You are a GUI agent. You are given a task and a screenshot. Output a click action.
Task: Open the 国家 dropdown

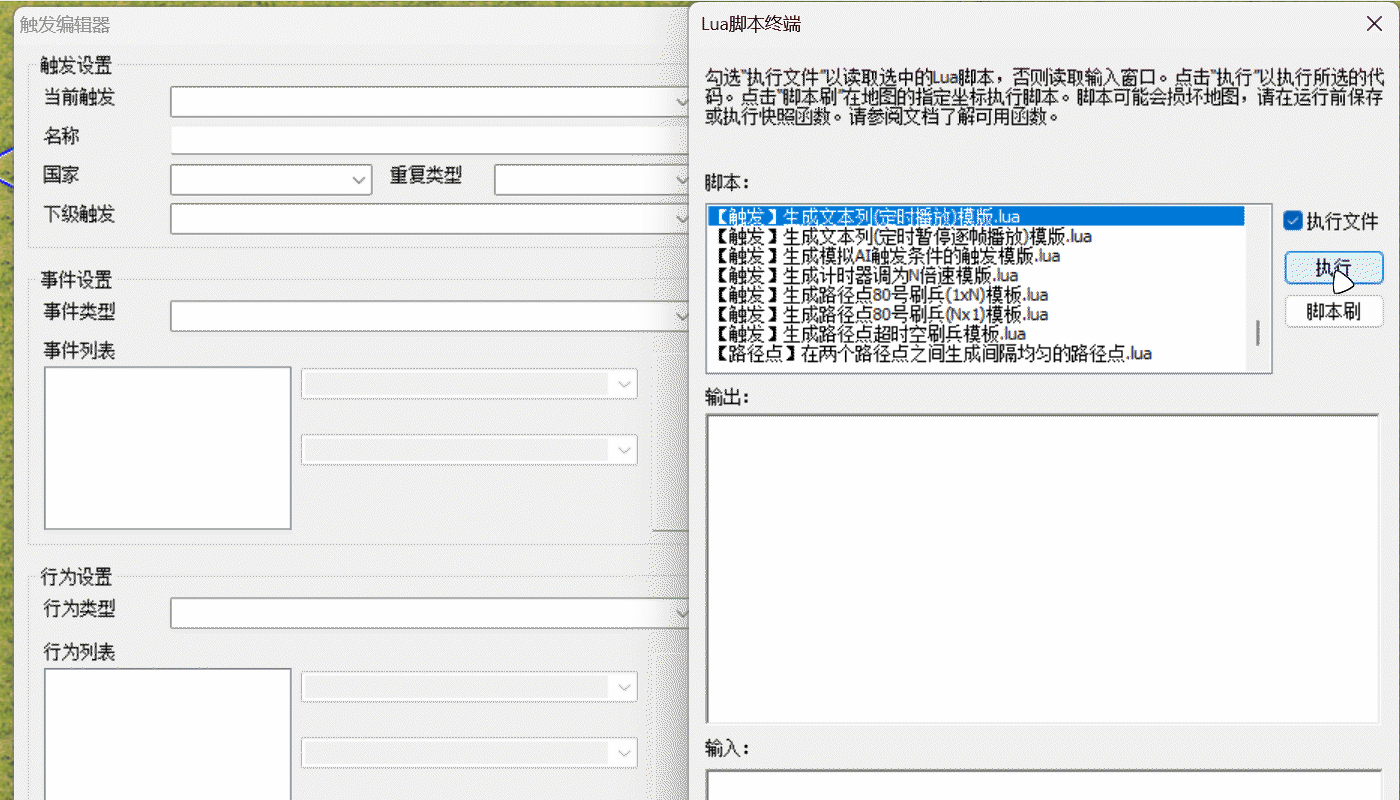271,180
